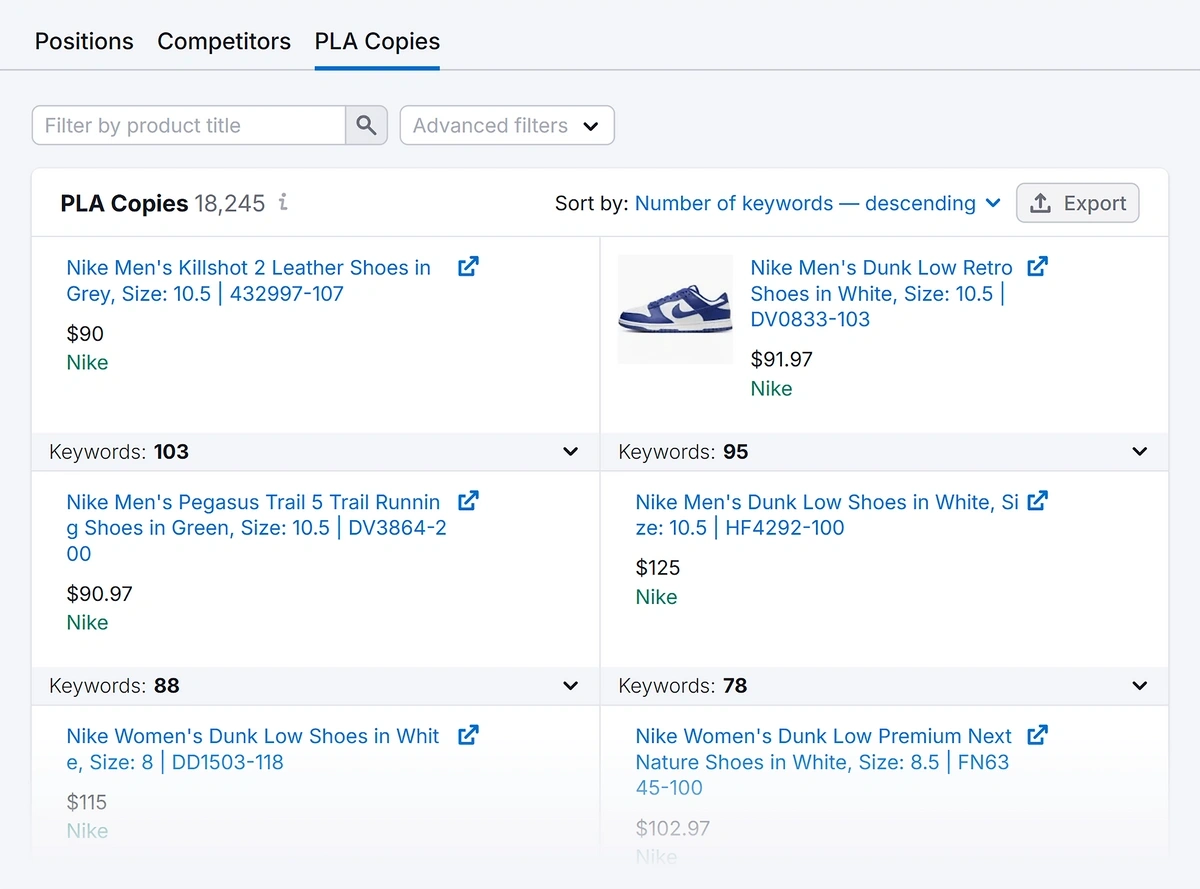Image resolution: width=1200 pixels, height=889 pixels.
Task: Open external link for Killshot 2 Leather Shoes
Action: pyautogui.click(x=468, y=267)
